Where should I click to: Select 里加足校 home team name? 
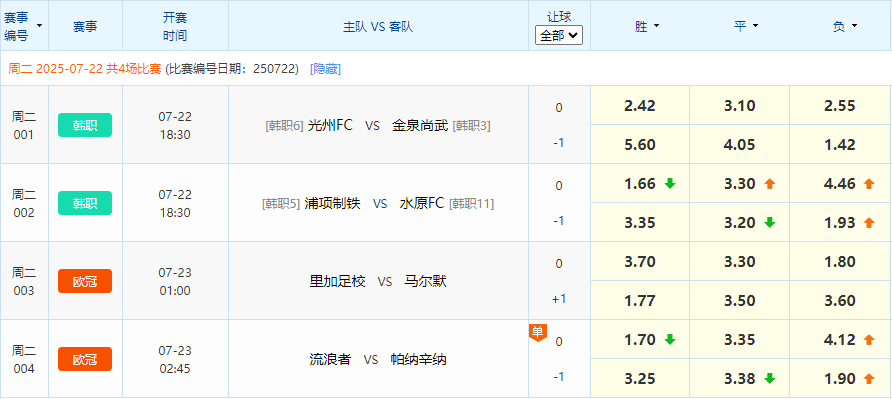tap(337, 281)
